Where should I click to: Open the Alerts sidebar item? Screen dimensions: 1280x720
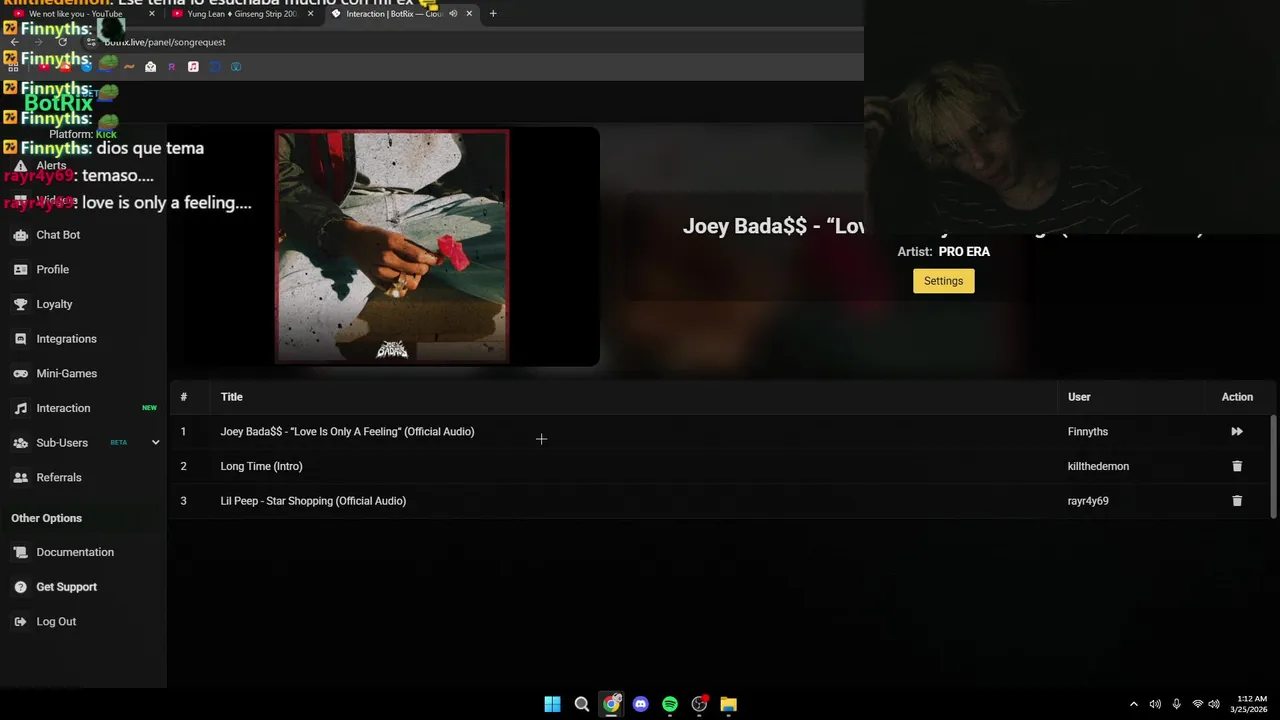point(51,166)
